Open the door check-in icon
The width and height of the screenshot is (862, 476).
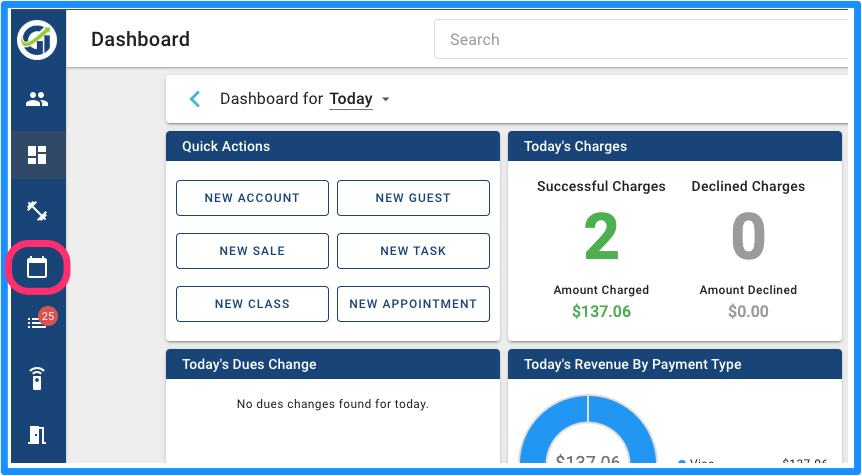coord(37,435)
